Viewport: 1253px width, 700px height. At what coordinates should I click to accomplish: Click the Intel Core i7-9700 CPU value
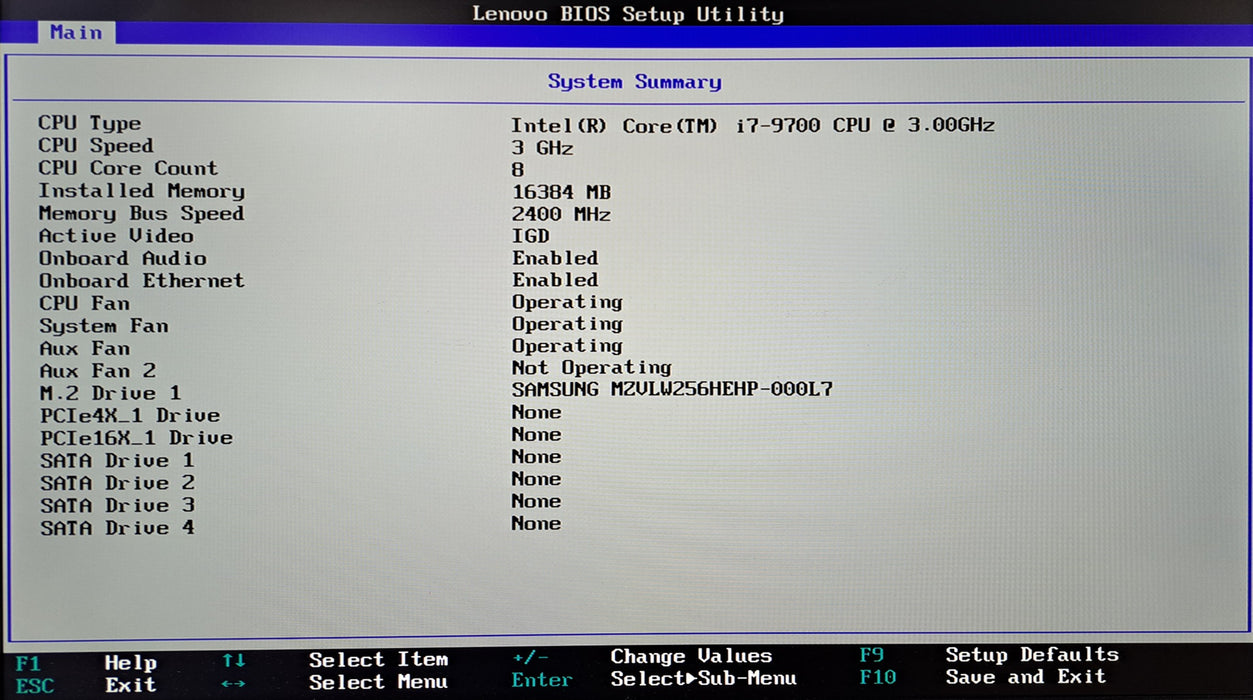tap(753, 125)
